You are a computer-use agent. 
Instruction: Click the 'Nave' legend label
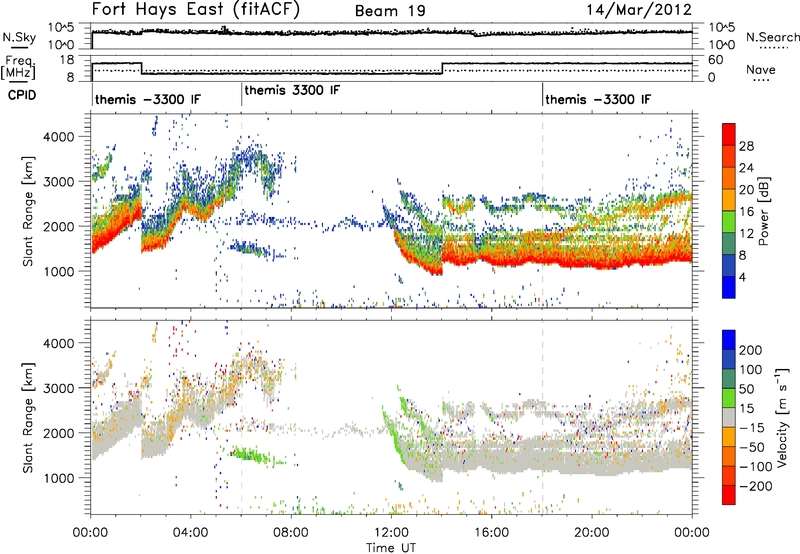click(x=761, y=69)
